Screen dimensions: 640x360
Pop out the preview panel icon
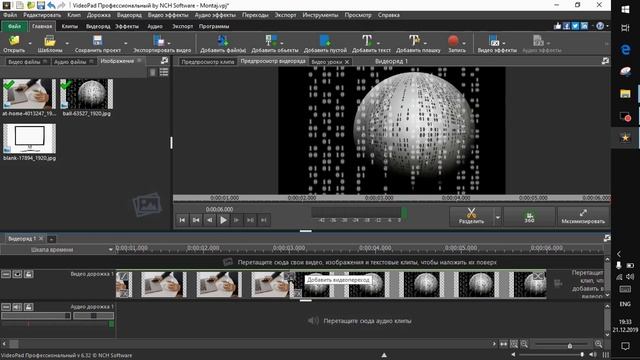pos(605,60)
